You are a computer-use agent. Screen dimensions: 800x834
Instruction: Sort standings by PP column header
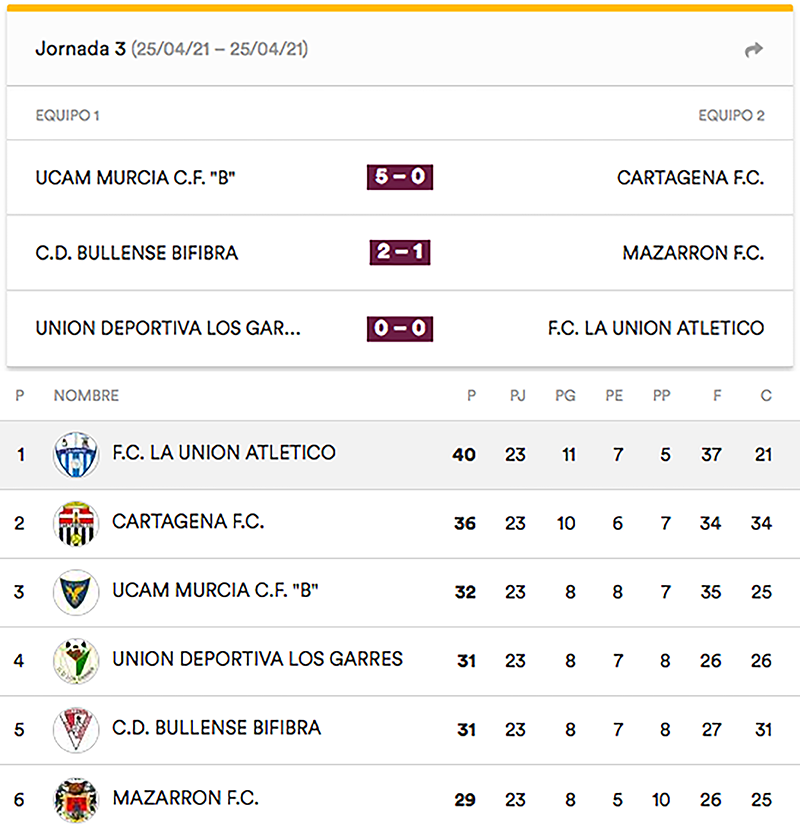[662, 396]
